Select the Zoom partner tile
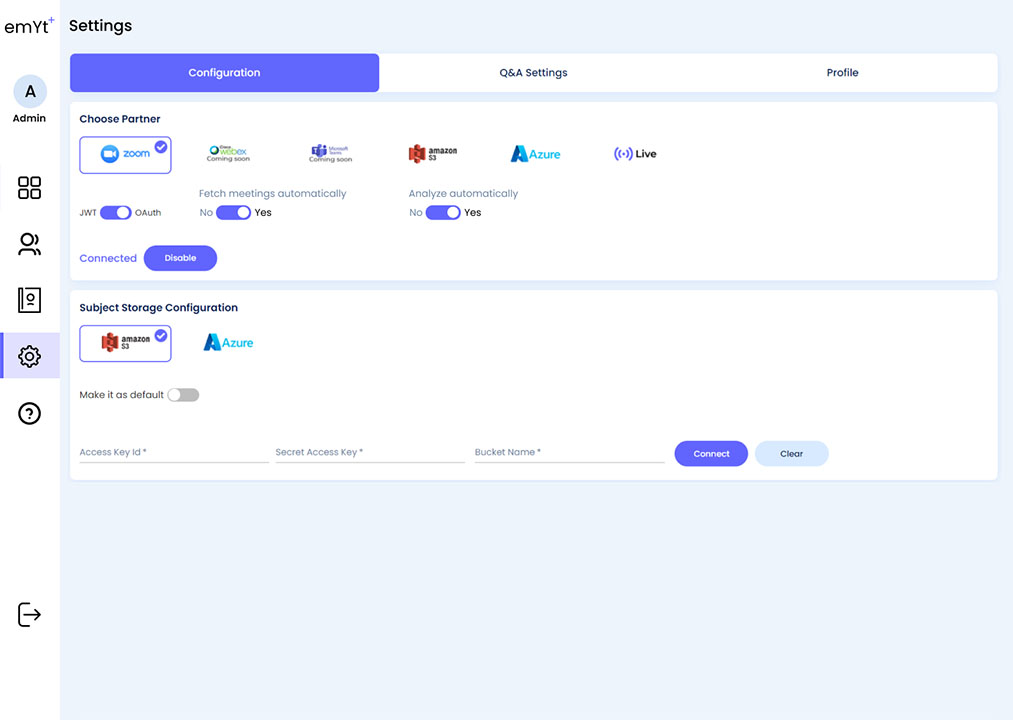 pos(125,154)
